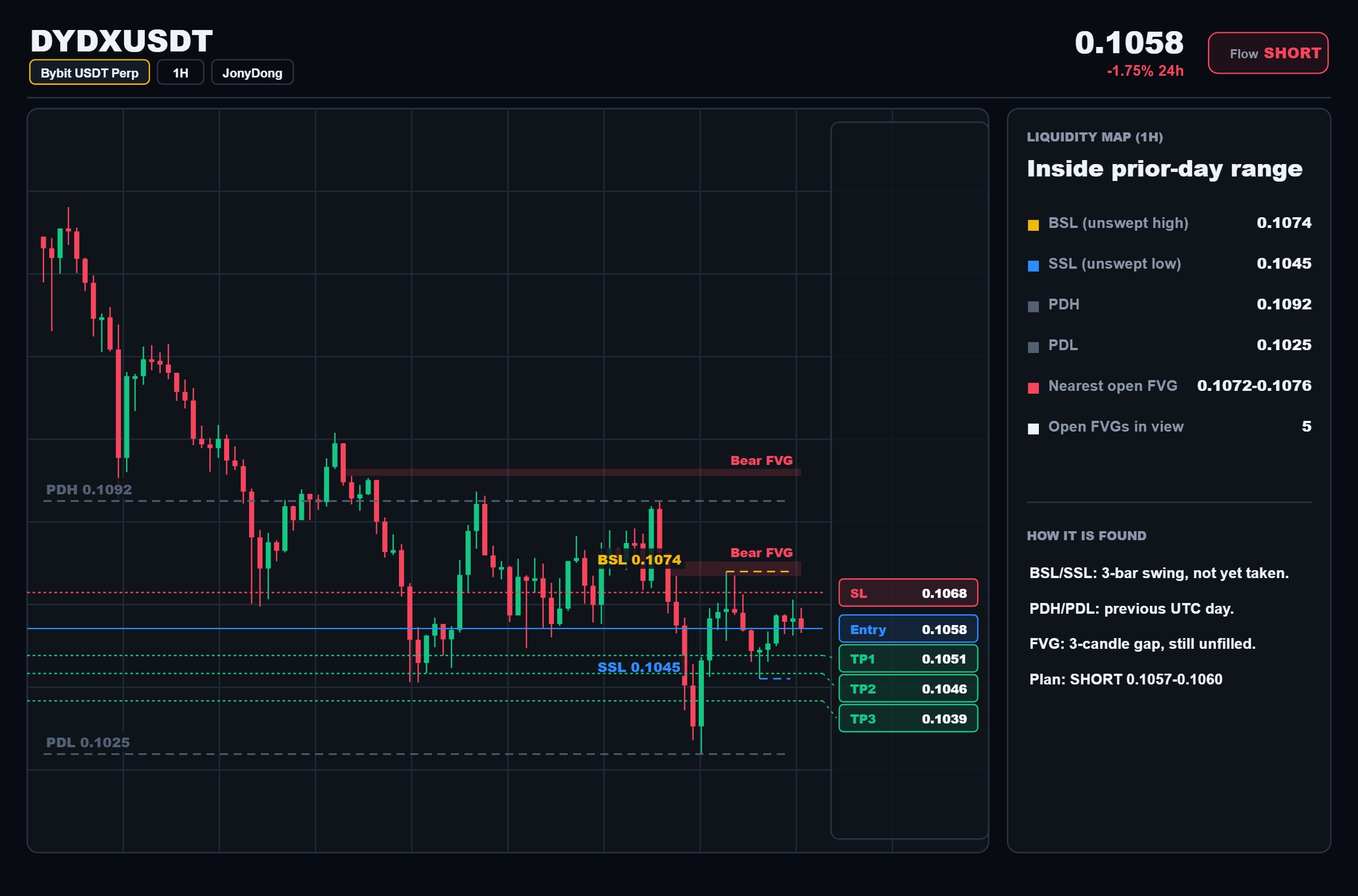Select the Entry 0.1058 level box
This screenshot has width=1358, height=896.
click(x=908, y=629)
